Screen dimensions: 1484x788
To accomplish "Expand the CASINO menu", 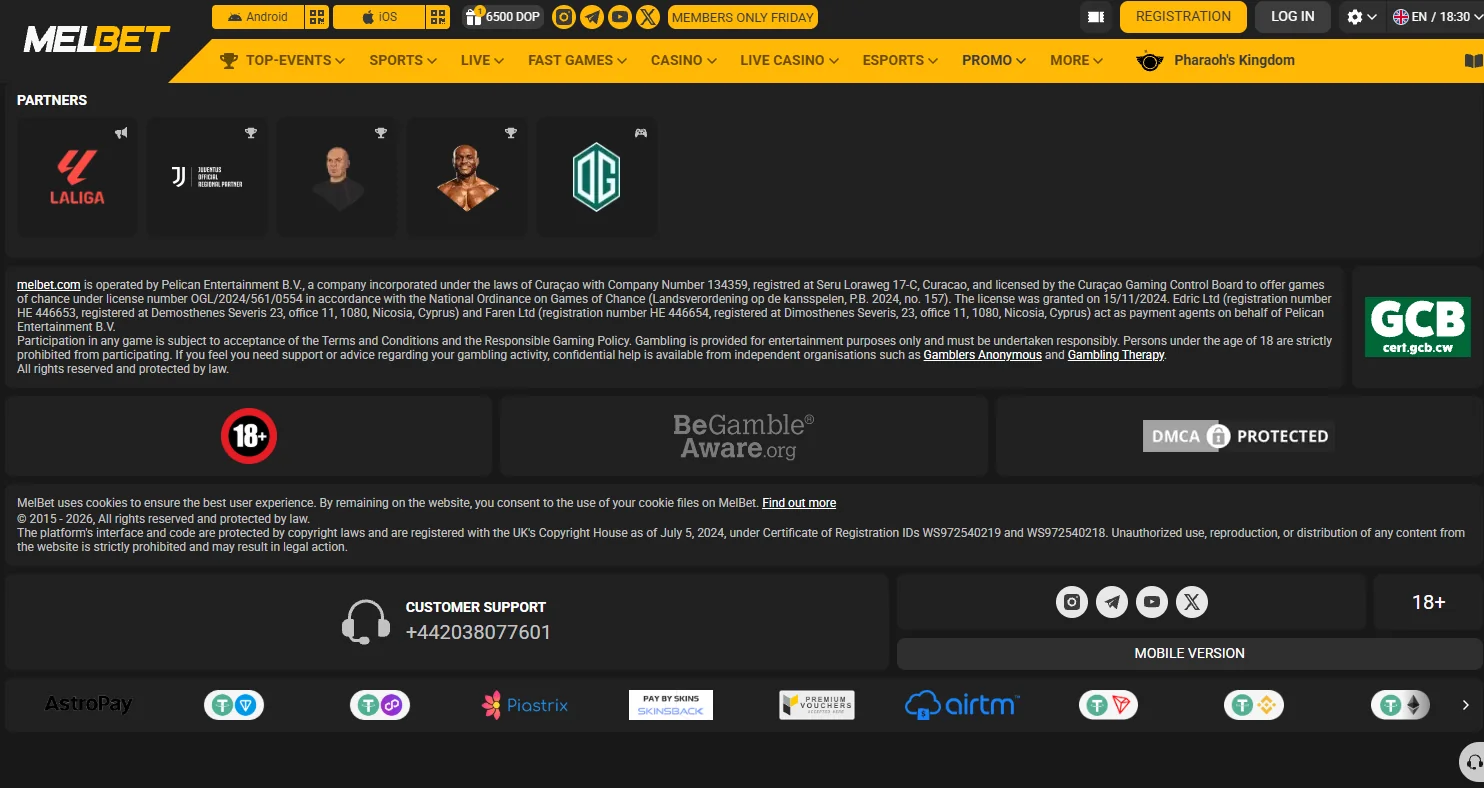I will tap(684, 60).
